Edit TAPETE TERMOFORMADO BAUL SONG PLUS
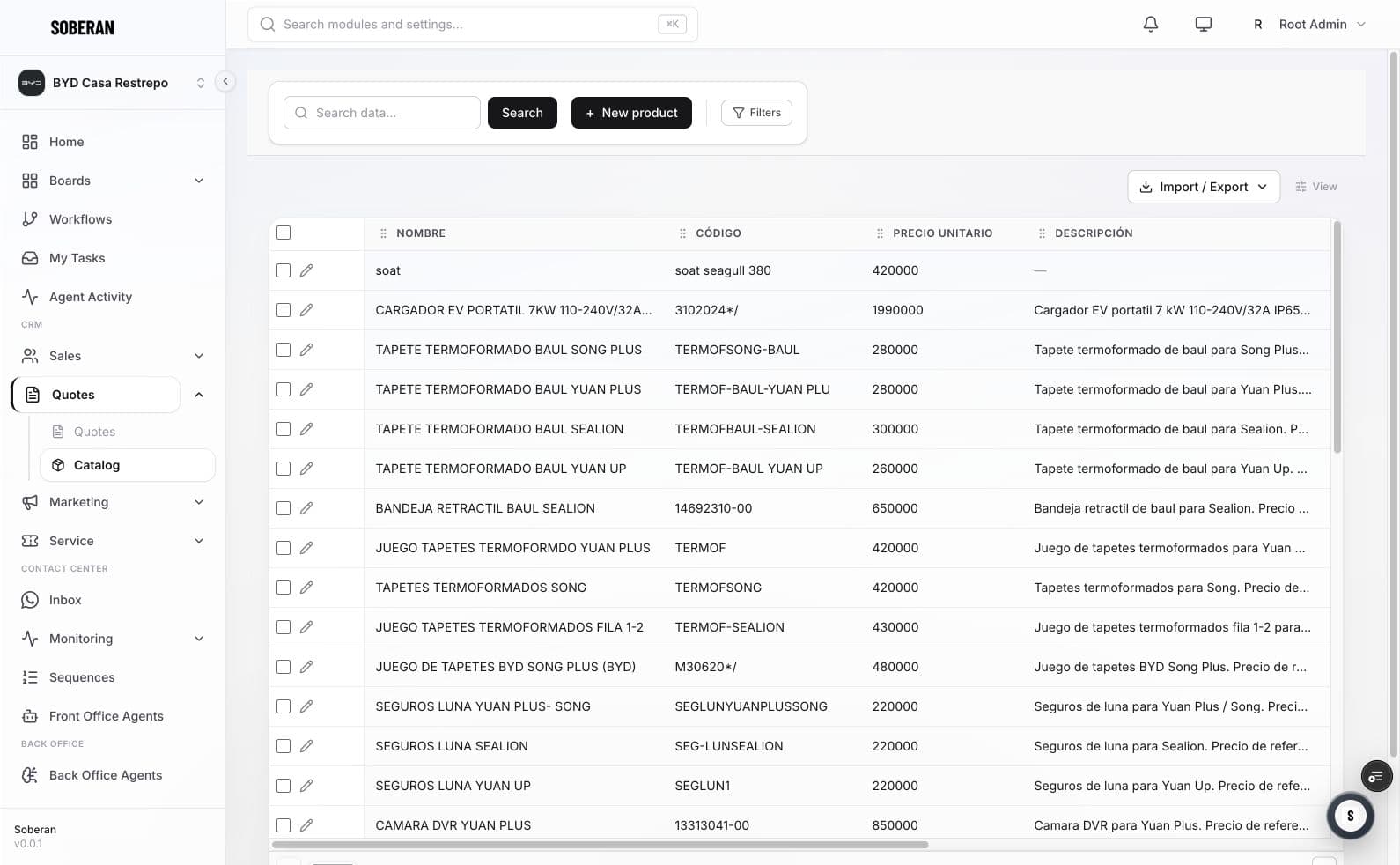This screenshot has width=1400, height=865. 306,350
